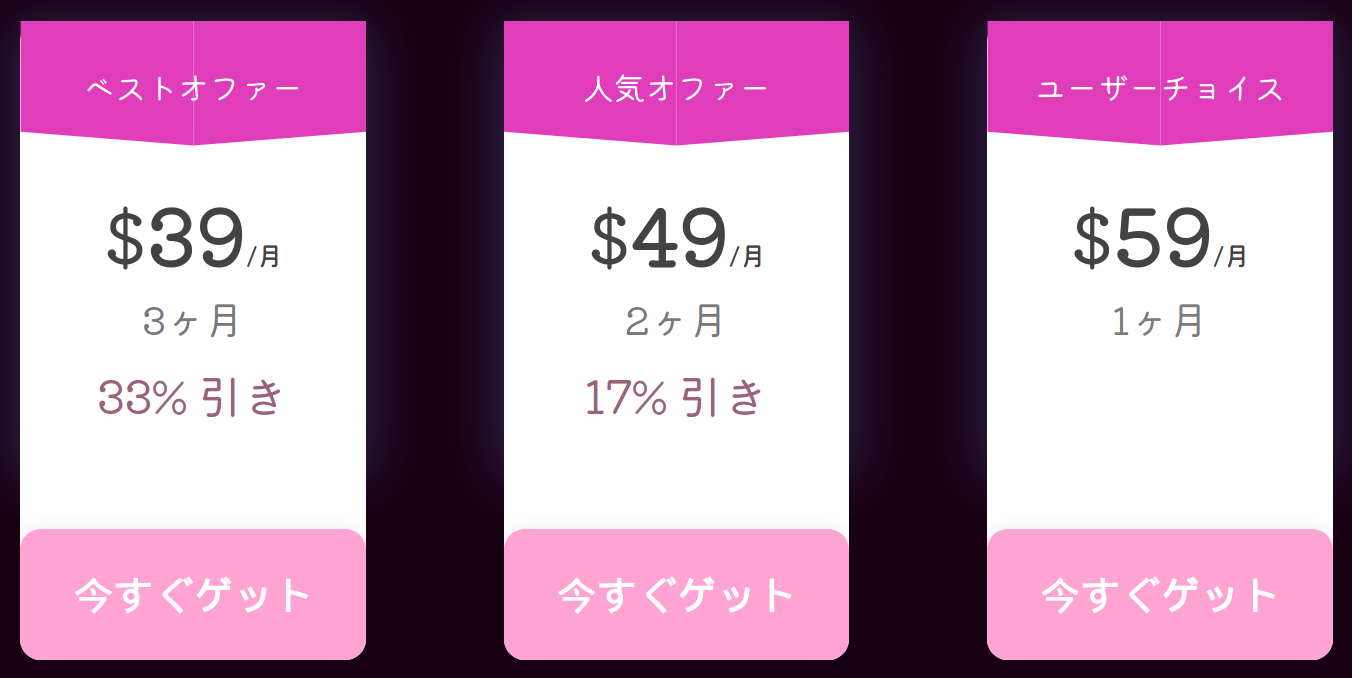
Task: Click dark gap between $49 and $59 cards
Action: point(918,340)
